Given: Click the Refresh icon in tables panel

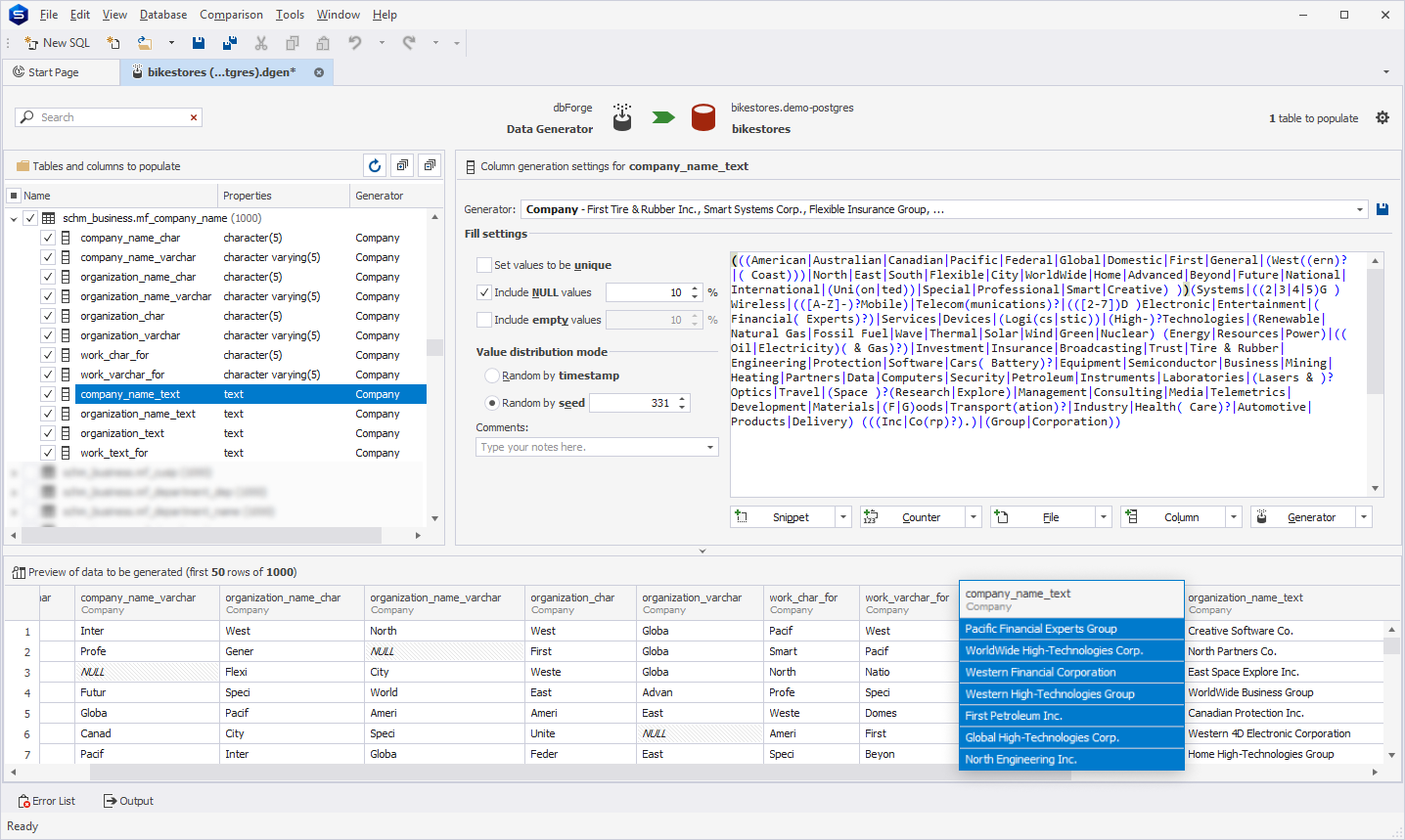Looking at the screenshot, I should 374,166.
